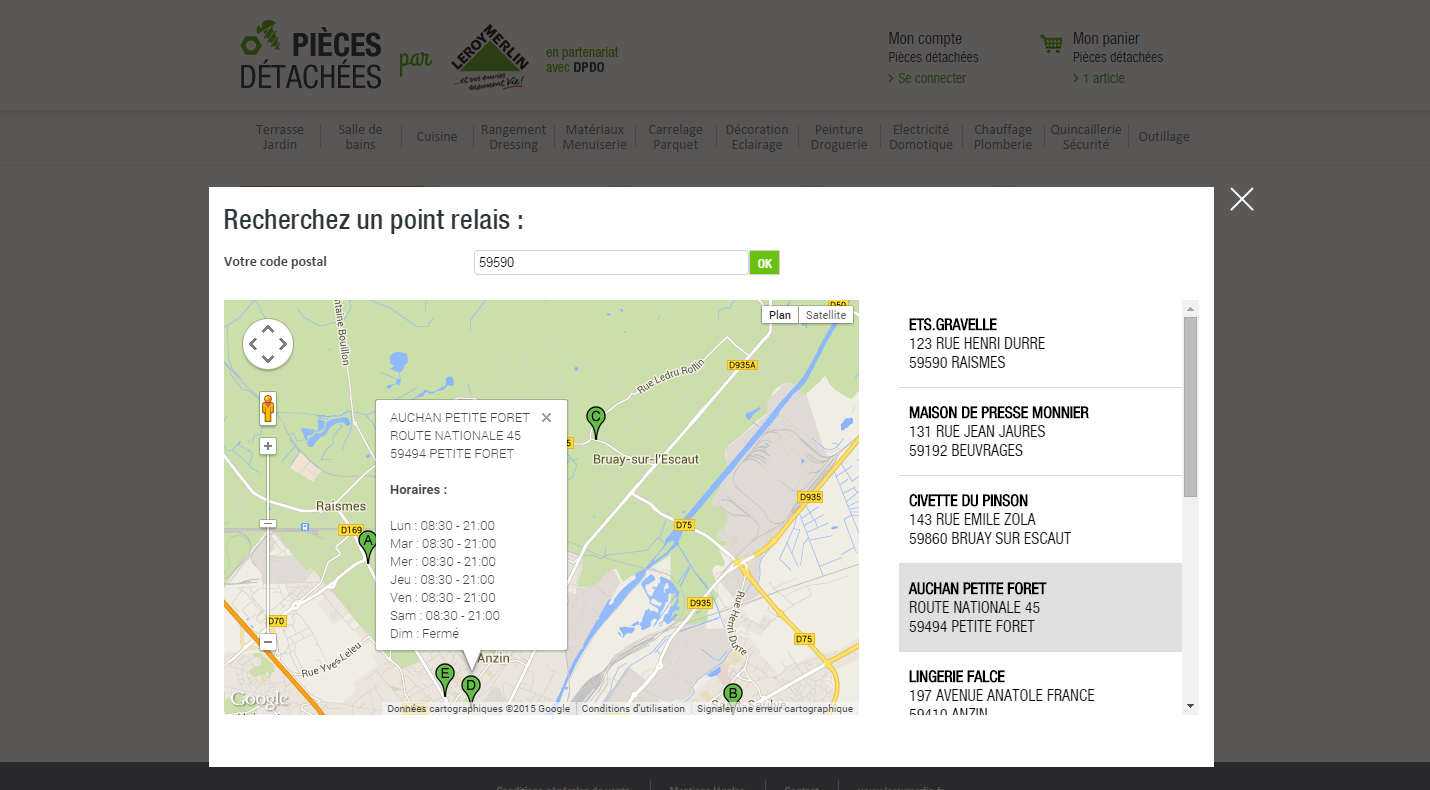Switch the map to Plan view
Screen dimensions: 1430x790
780,315
